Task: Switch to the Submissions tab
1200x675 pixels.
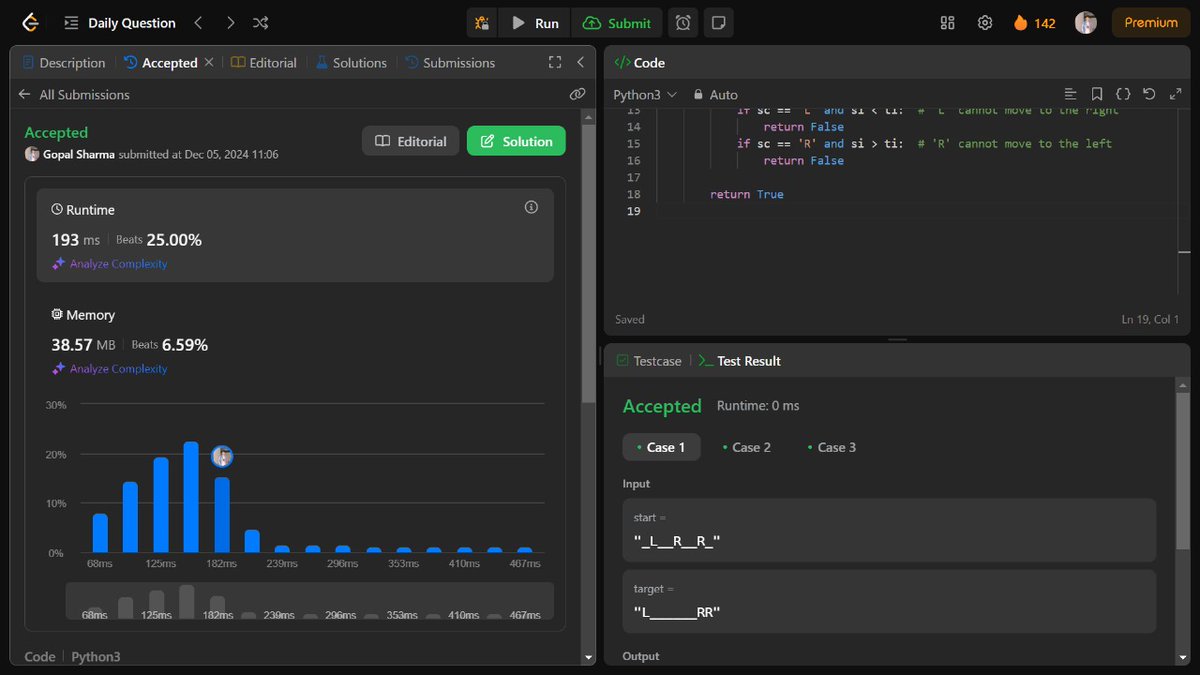Action: [x=450, y=62]
